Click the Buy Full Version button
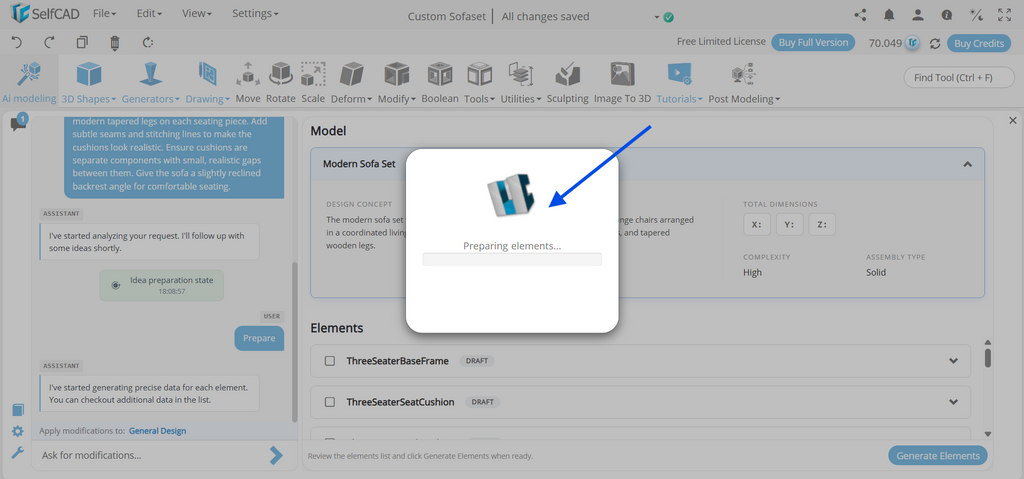Viewport: 1024px width, 479px height. (813, 42)
